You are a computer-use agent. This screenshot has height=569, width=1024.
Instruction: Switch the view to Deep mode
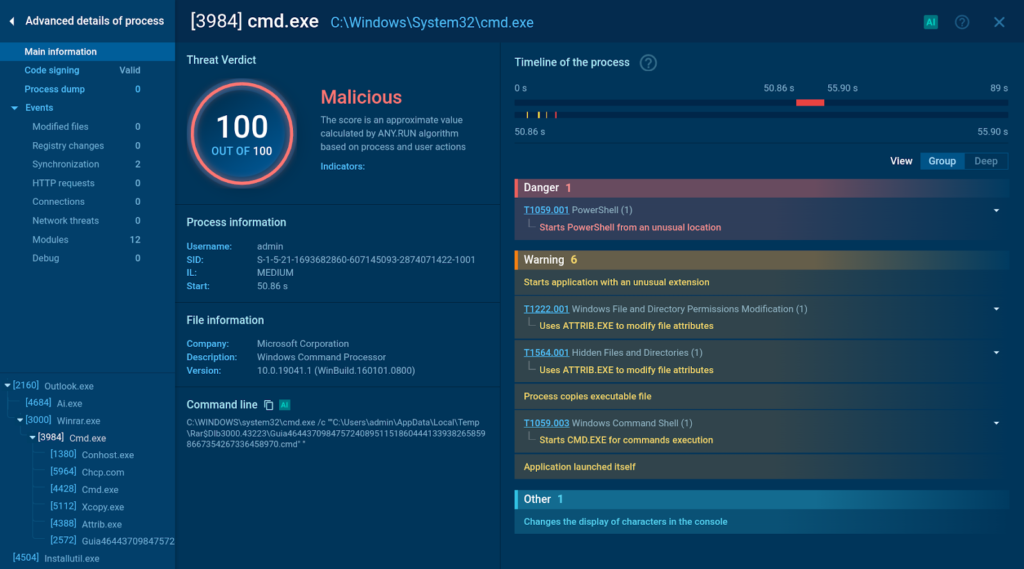coord(985,161)
